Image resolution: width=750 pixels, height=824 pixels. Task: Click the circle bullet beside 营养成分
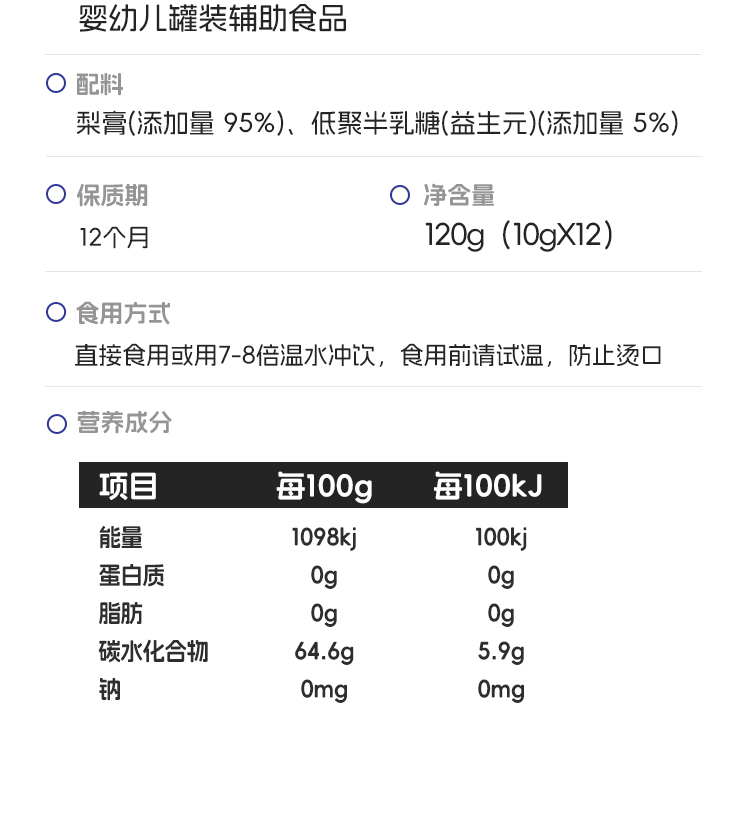pos(57,424)
